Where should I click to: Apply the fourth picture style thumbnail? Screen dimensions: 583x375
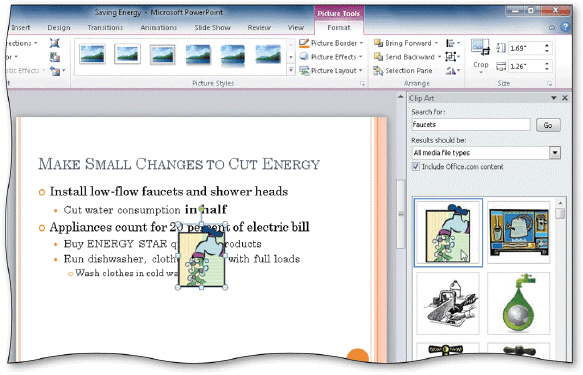point(198,54)
